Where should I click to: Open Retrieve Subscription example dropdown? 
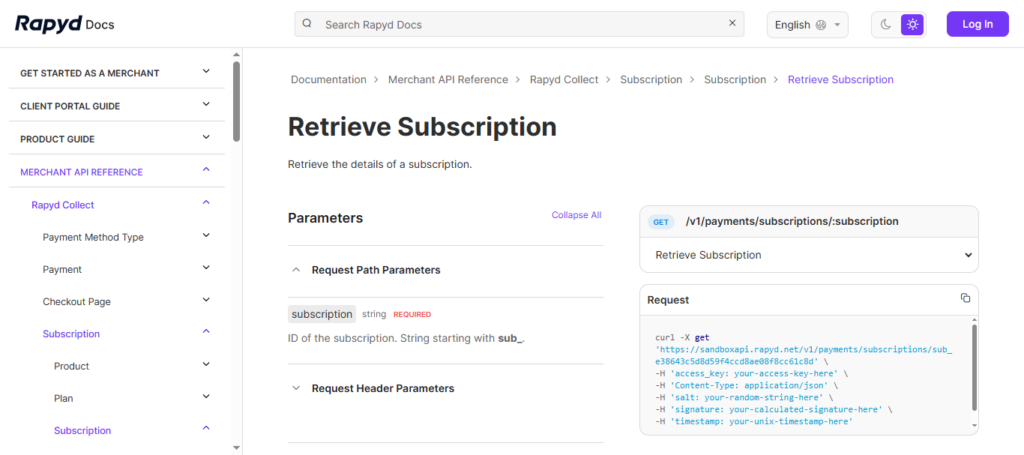[x=808, y=255]
